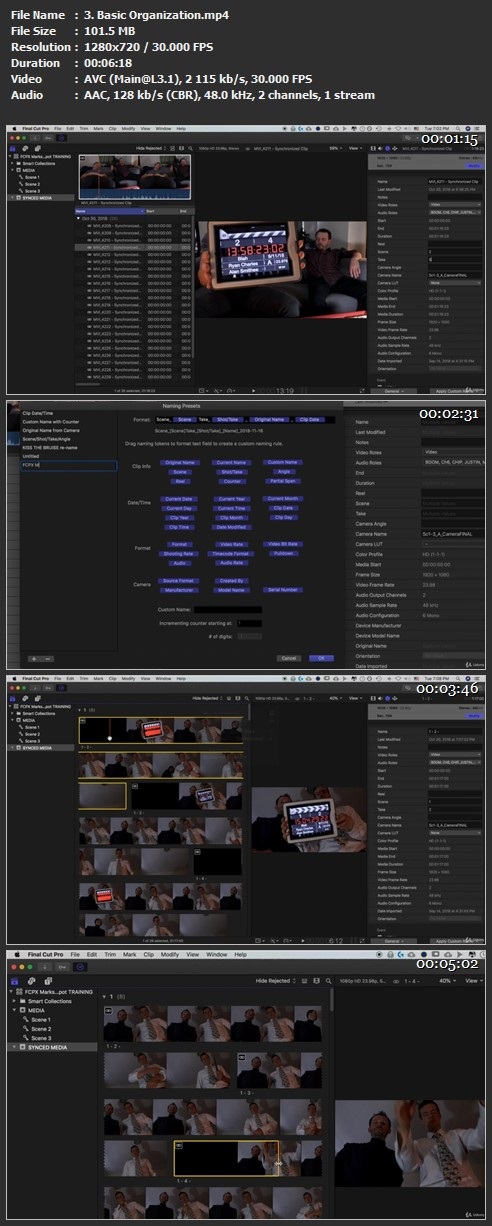Collapse group 1 disclosure triangle, bottom frame browser

[106, 997]
